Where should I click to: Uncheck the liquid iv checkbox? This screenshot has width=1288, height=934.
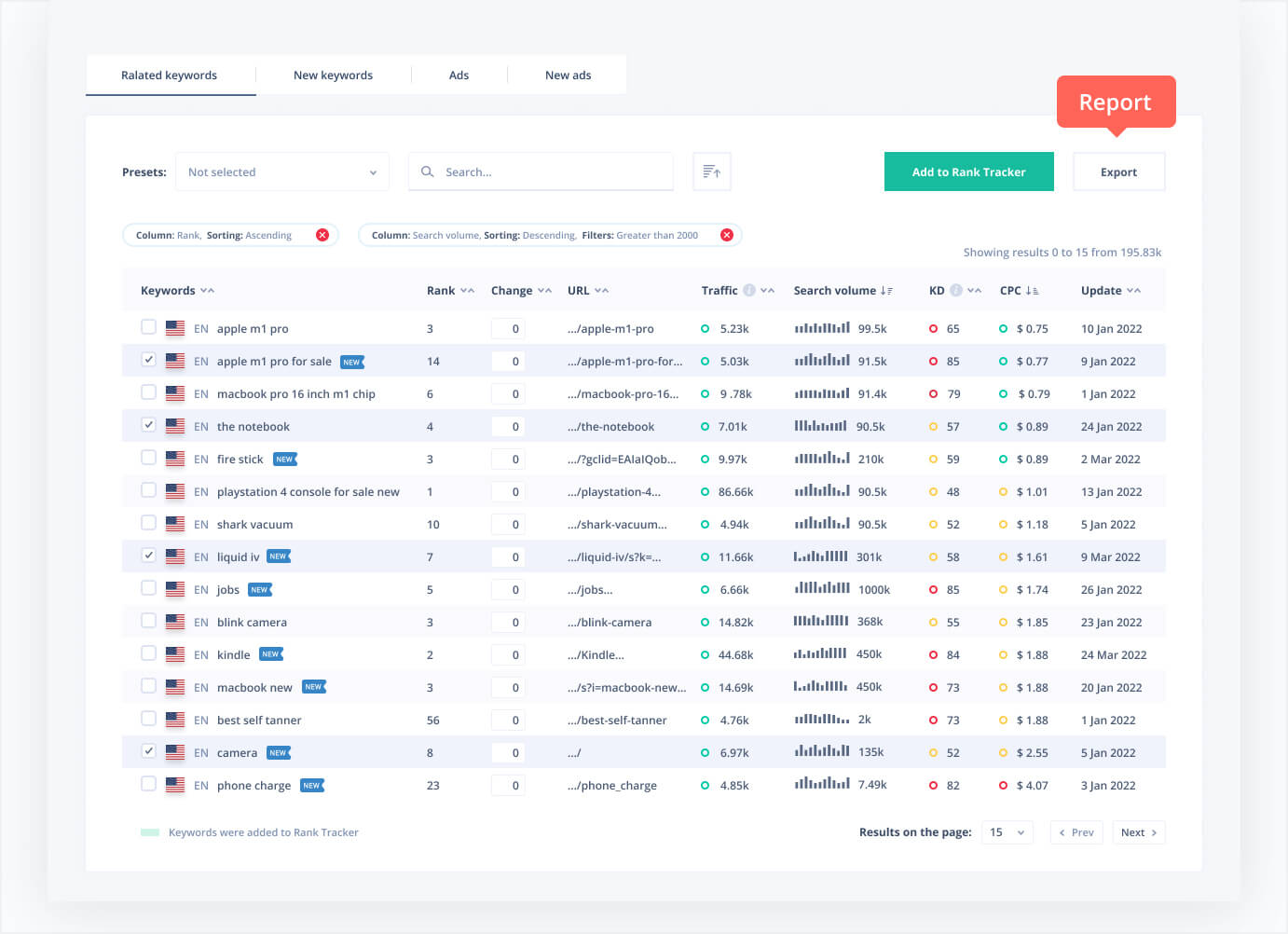(148, 556)
